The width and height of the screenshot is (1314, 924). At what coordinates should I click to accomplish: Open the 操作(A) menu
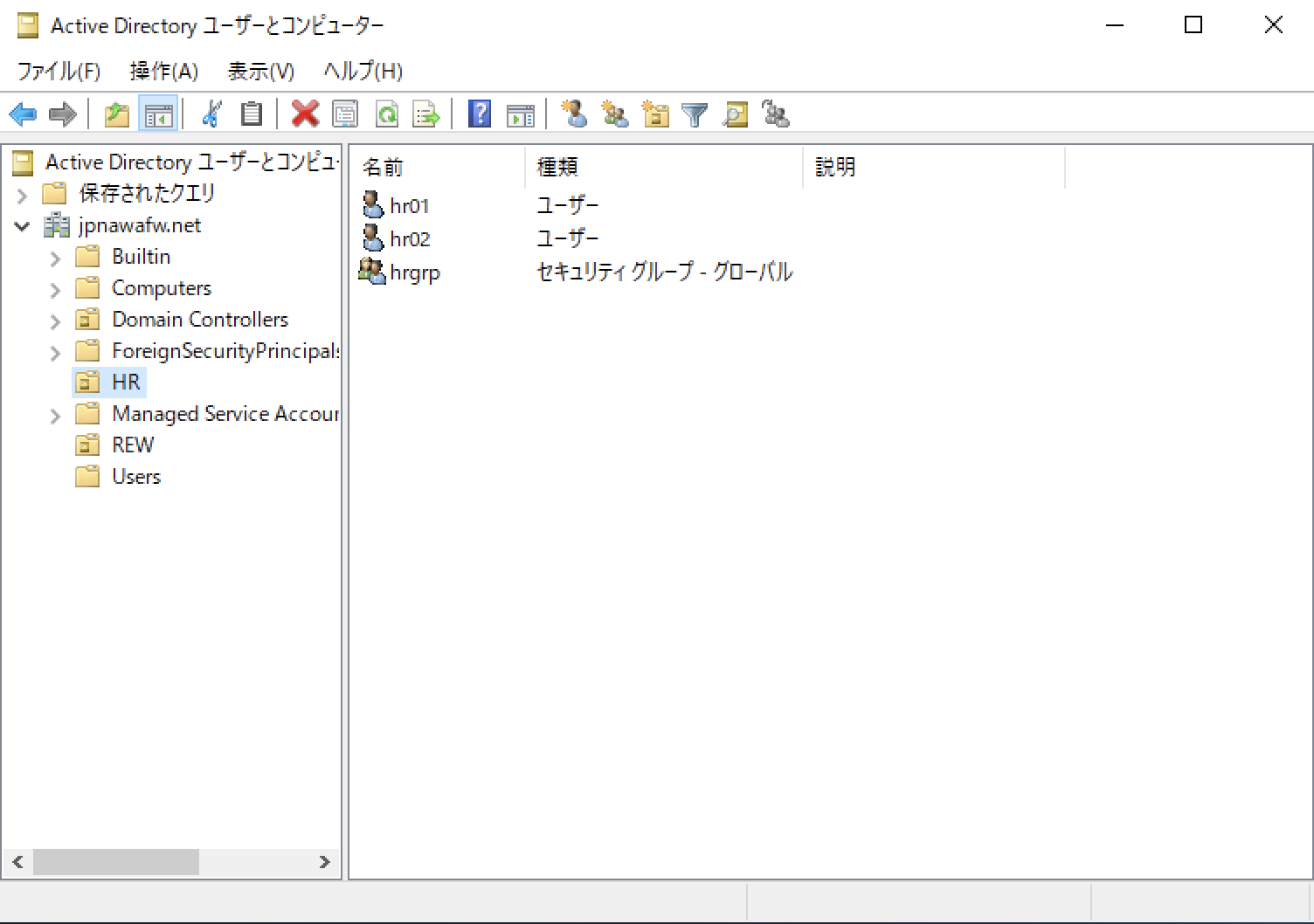pyautogui.click(x=164, y=71)
